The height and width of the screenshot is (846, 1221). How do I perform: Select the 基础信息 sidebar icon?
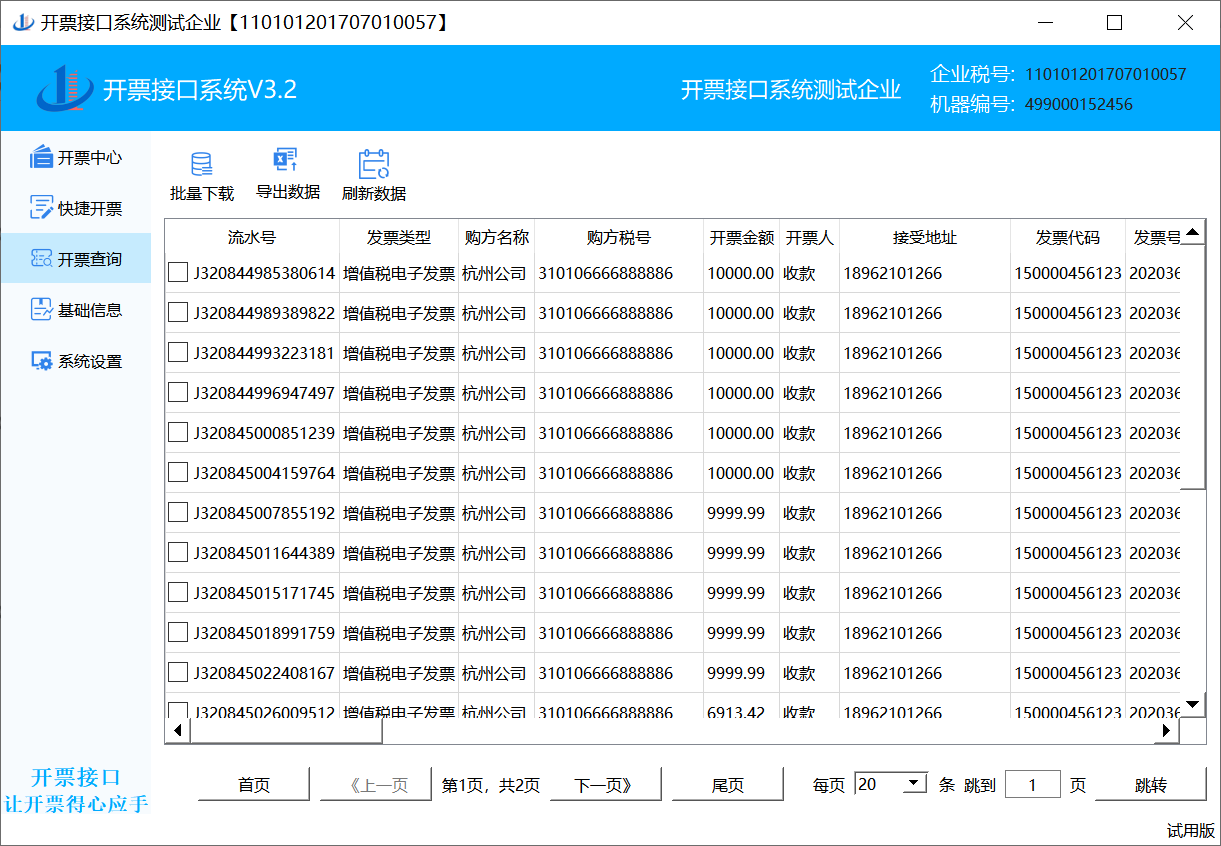click(41, 310)
